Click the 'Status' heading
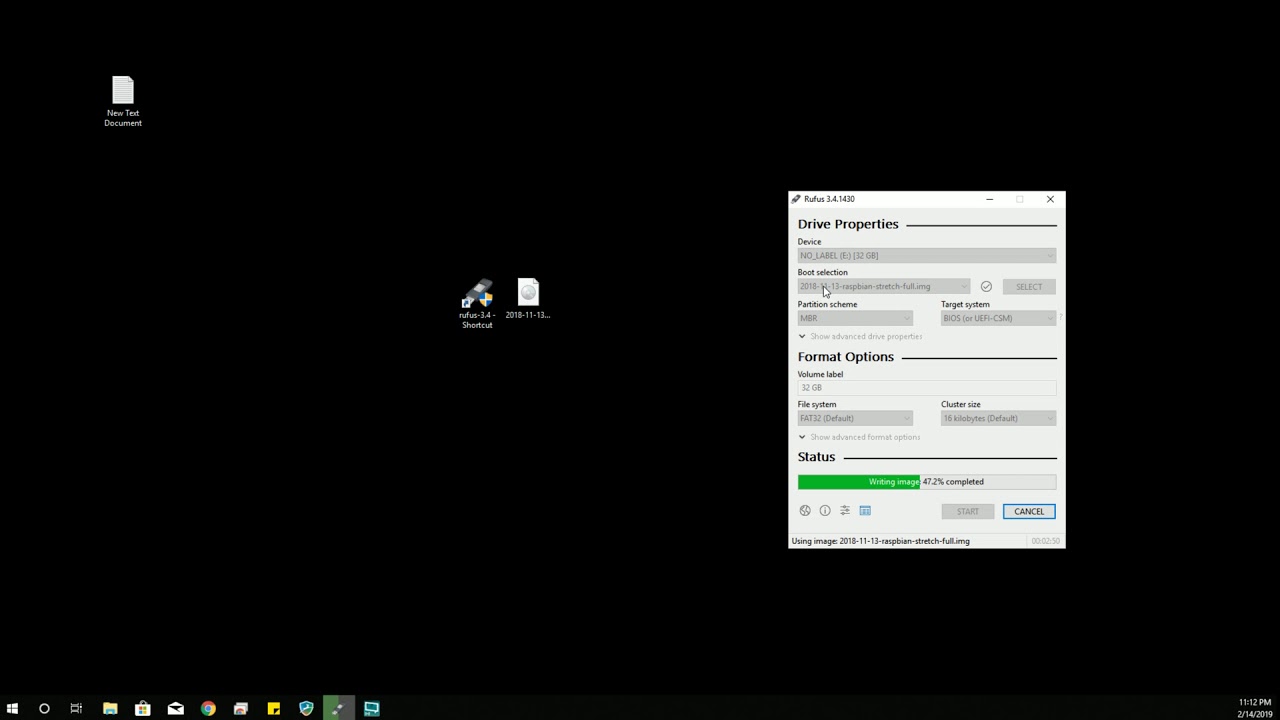1280x720 pixels. (x=816, y=457)
